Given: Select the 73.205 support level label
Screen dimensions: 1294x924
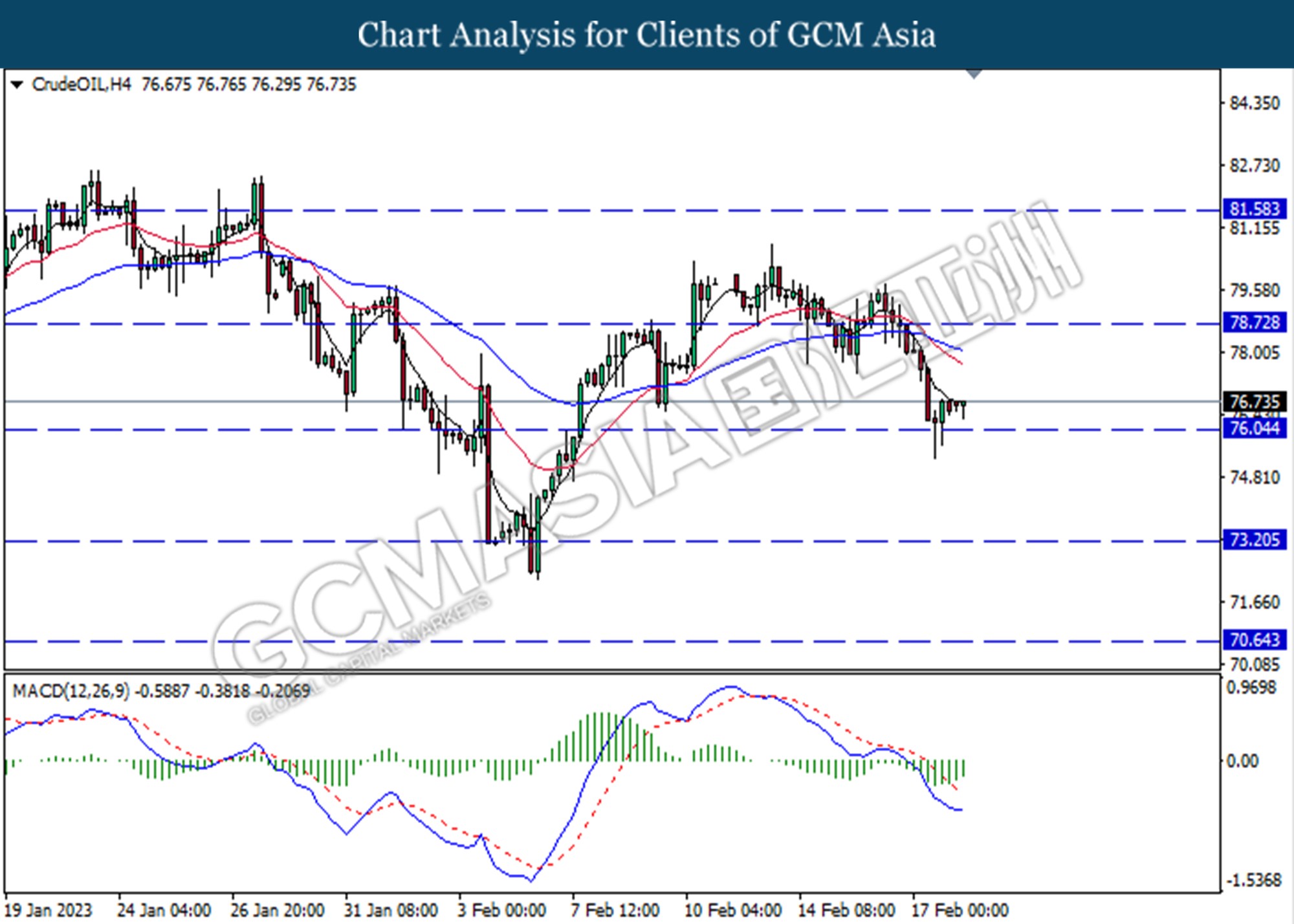Looking at the screenshot, I should (1255, 540).
